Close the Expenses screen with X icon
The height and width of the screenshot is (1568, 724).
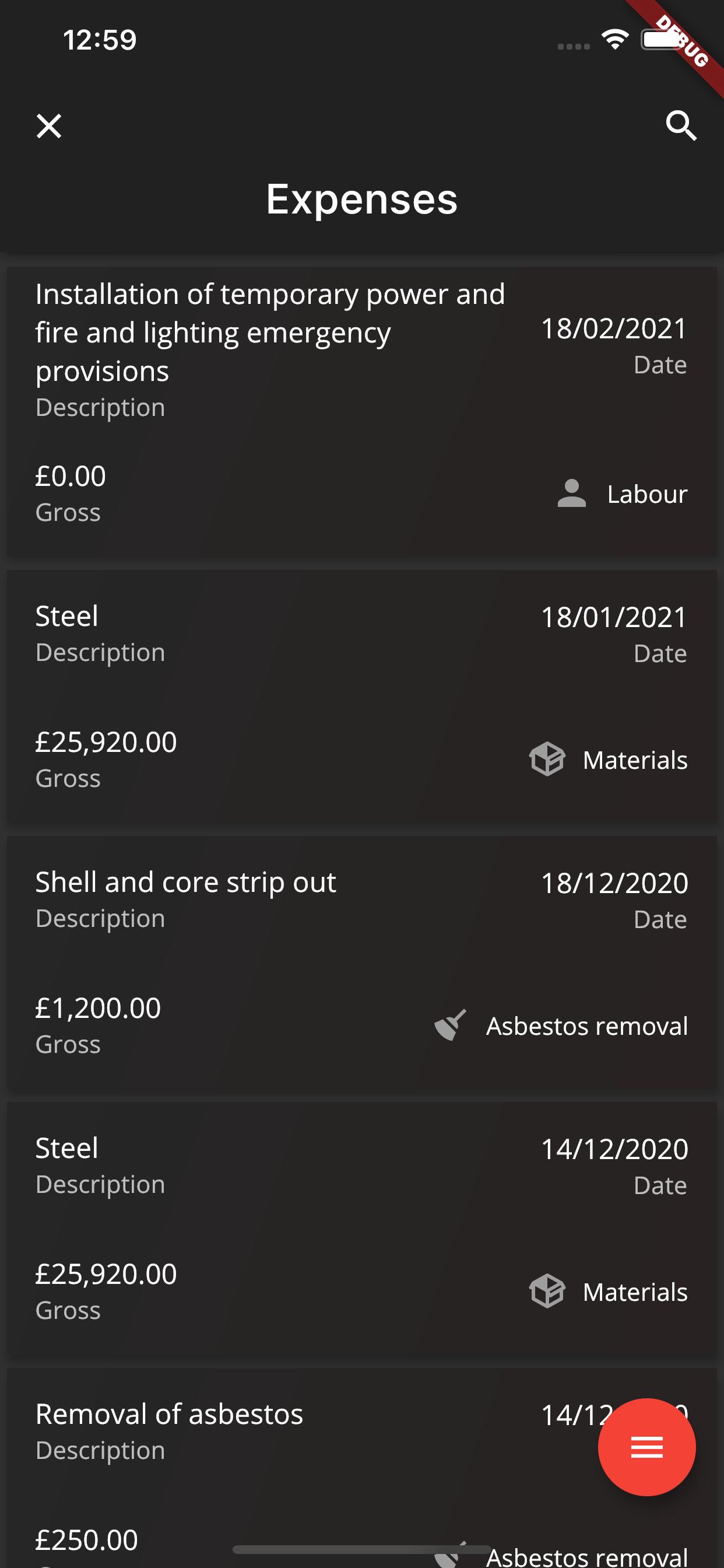coord(48,126)
